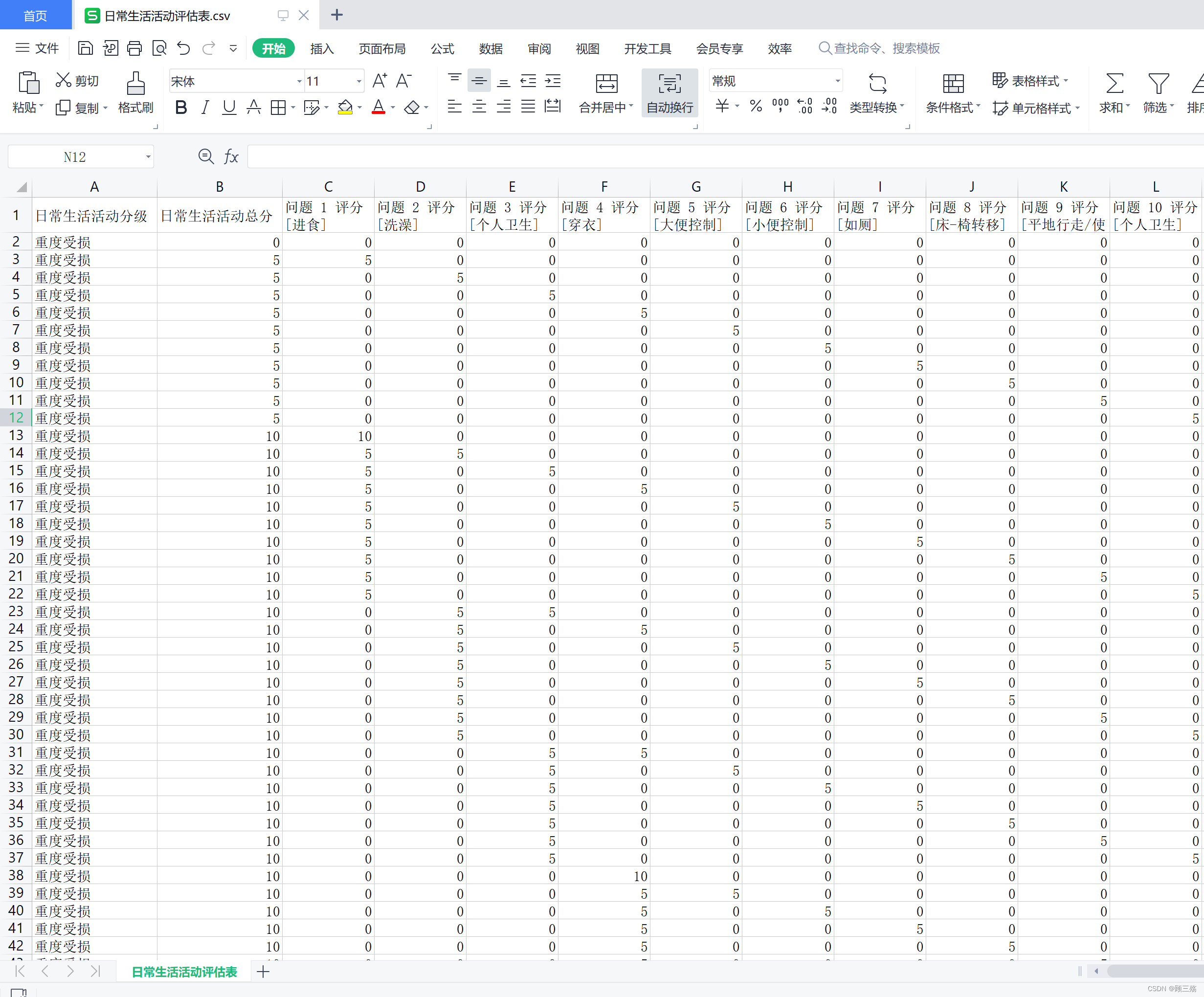This screenshot has width=1204, height=997.
Task: Expand the Table Style (表格样式) dropdown
Action: [x=1065, y=81]
